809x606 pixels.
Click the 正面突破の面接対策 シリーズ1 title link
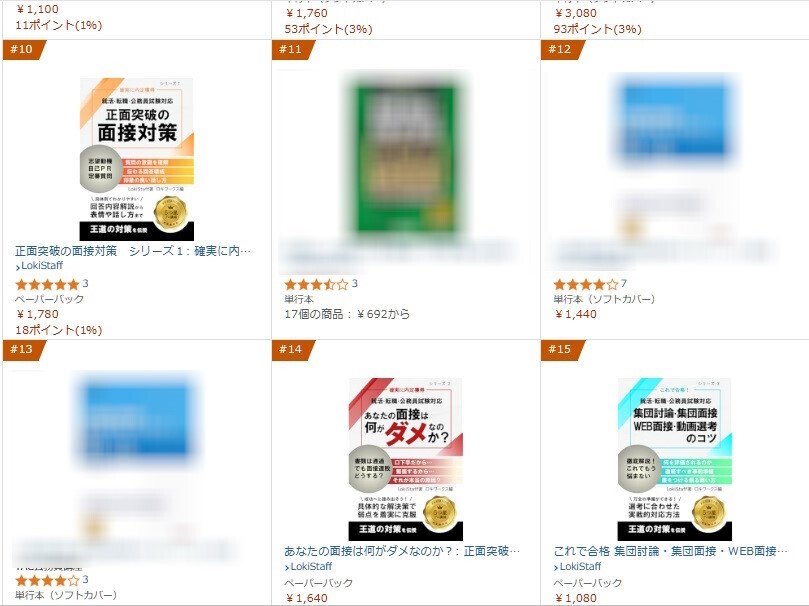133,251
